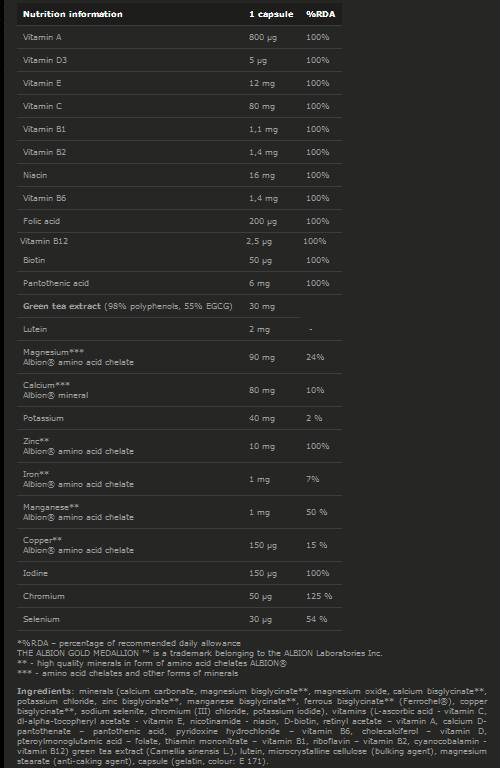
Task: Click the Ingredients heading text
Action: (44, 692)
